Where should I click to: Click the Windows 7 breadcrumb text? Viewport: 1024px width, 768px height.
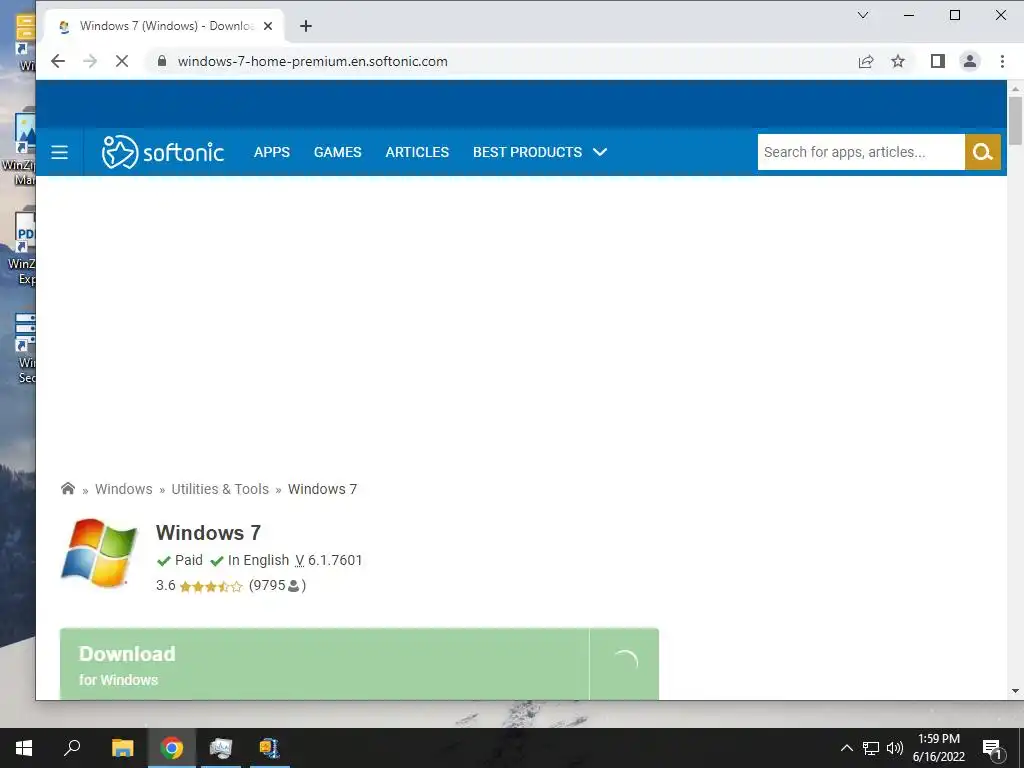click(323, 489)
